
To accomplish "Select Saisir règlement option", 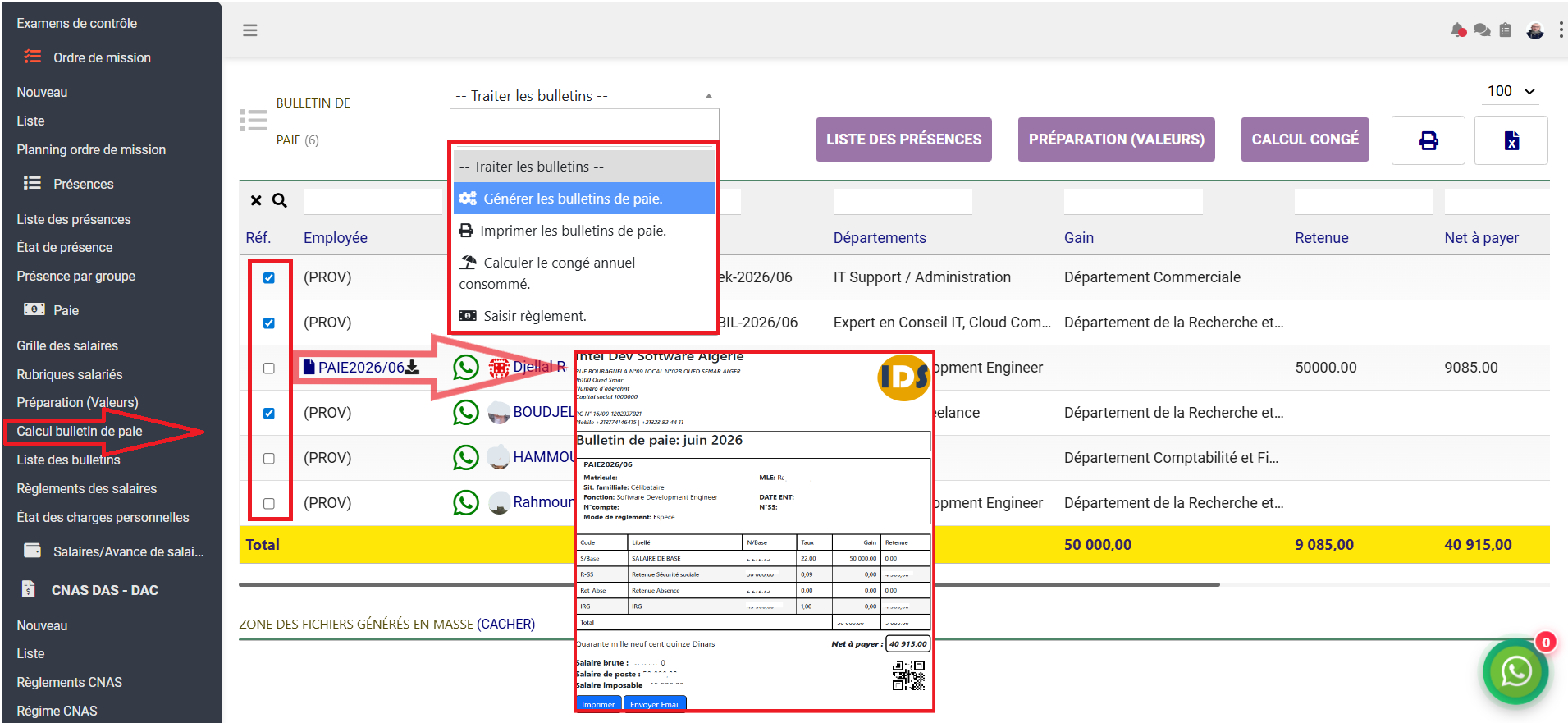I will [584, 316].
